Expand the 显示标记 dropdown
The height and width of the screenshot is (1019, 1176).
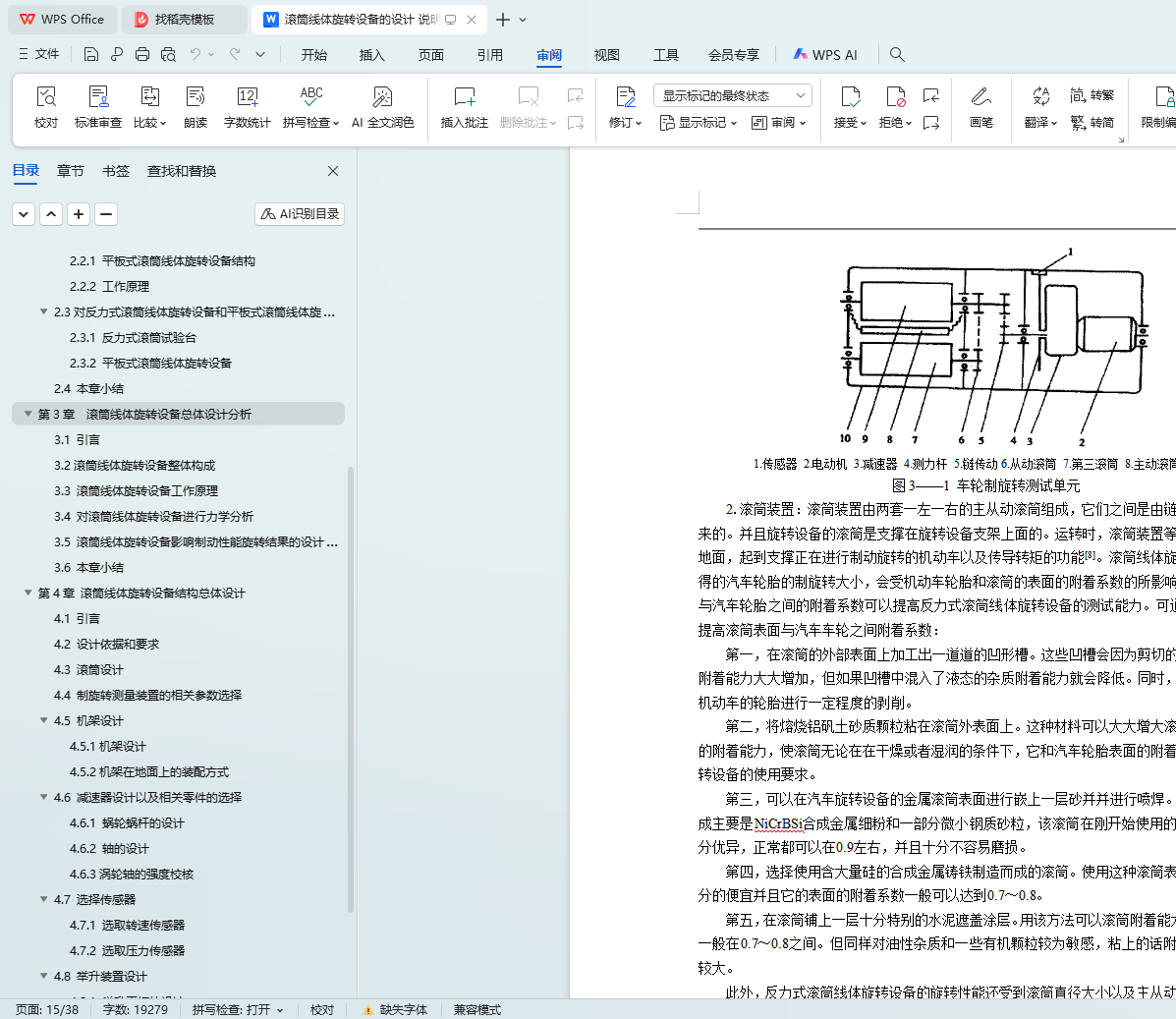(x=699, y=122)
